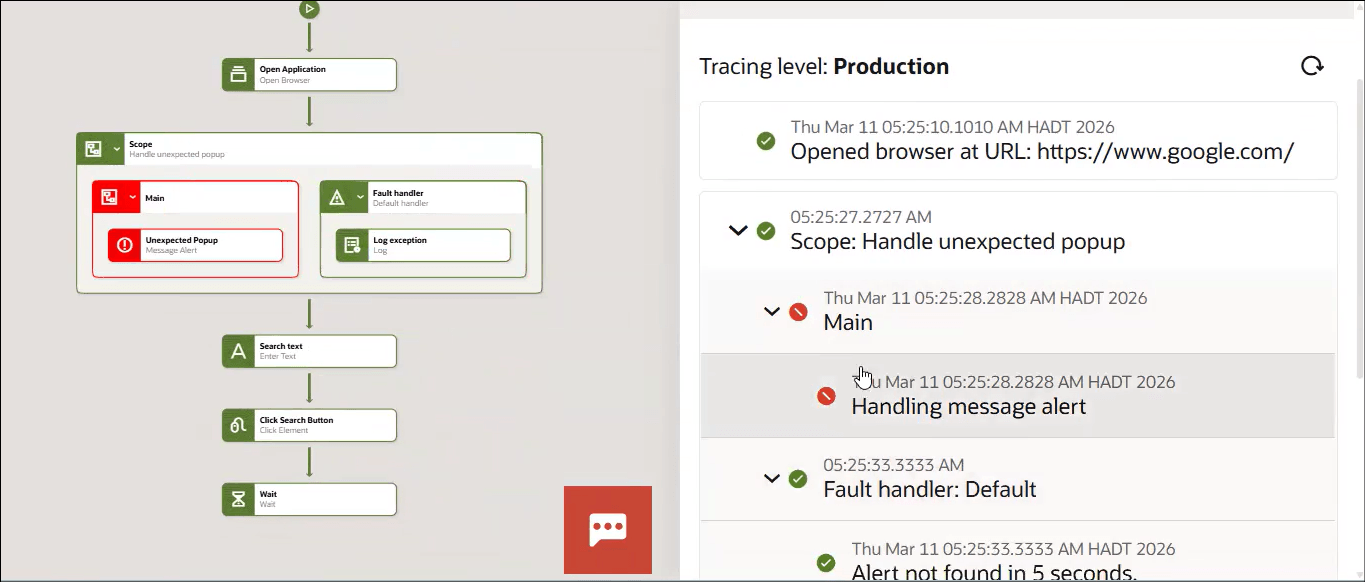Click 'Fault handler: Default' log text
Screen dimensions: 1365x582
930,490
